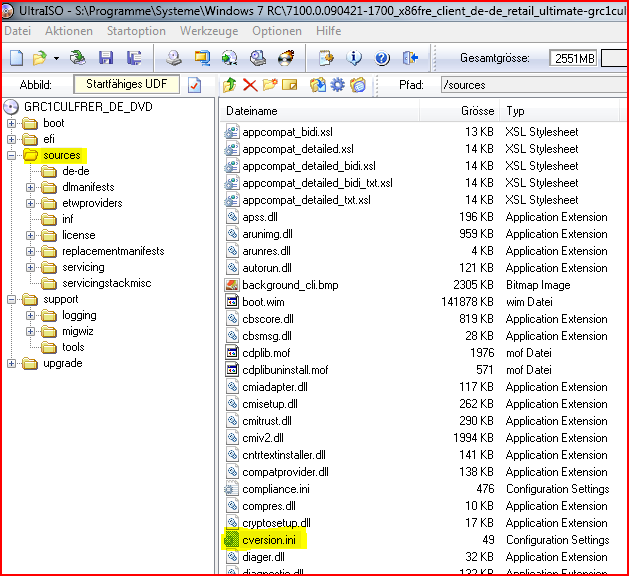Viewport: 629px width, 576px height.
Task: Open the Hilfe menu
Action: 329,31
